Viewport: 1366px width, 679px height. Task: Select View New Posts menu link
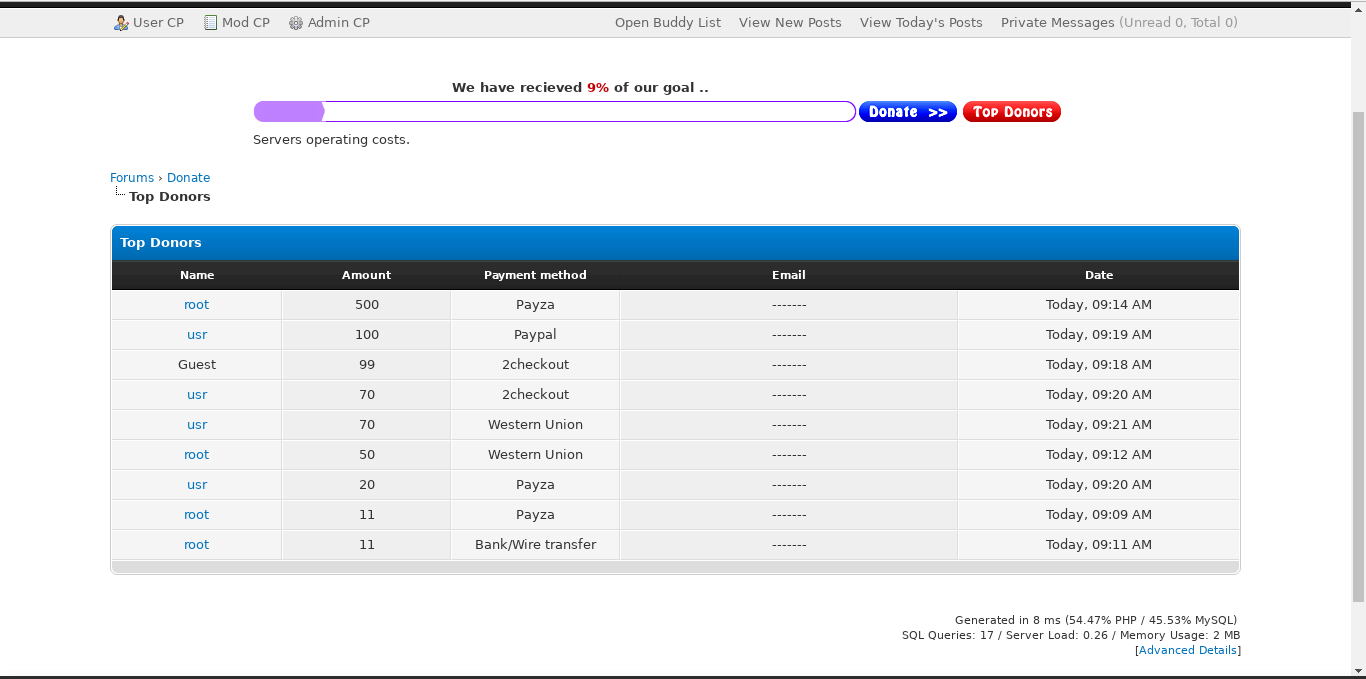tap(790, 23)
